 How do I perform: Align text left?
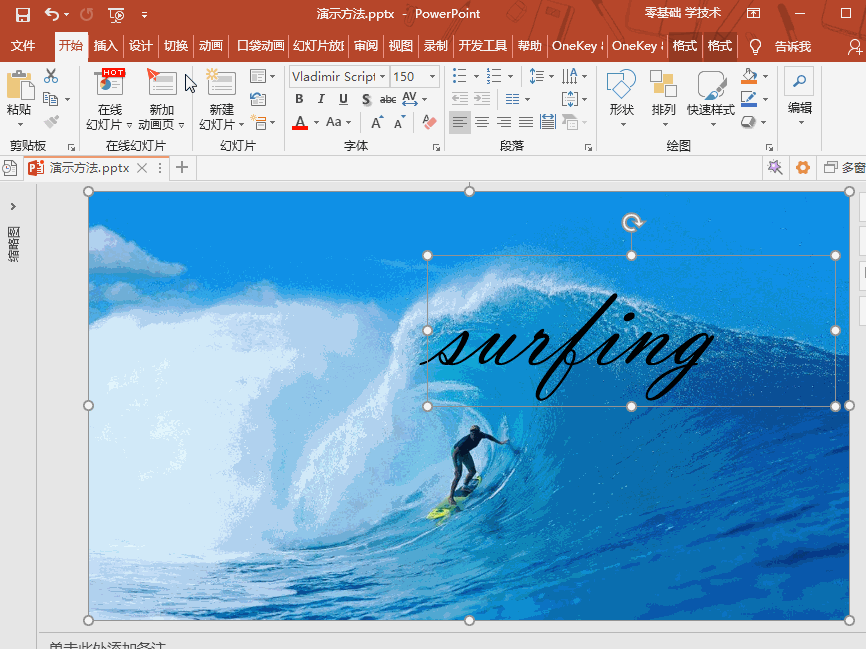[460, 122]
